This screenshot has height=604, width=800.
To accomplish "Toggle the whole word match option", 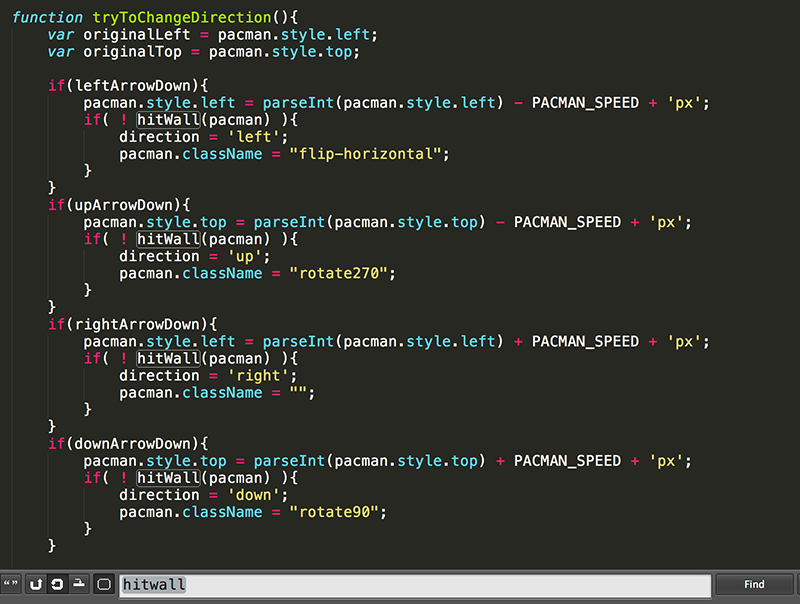I will pyautogui.click(x=10, y=584).
